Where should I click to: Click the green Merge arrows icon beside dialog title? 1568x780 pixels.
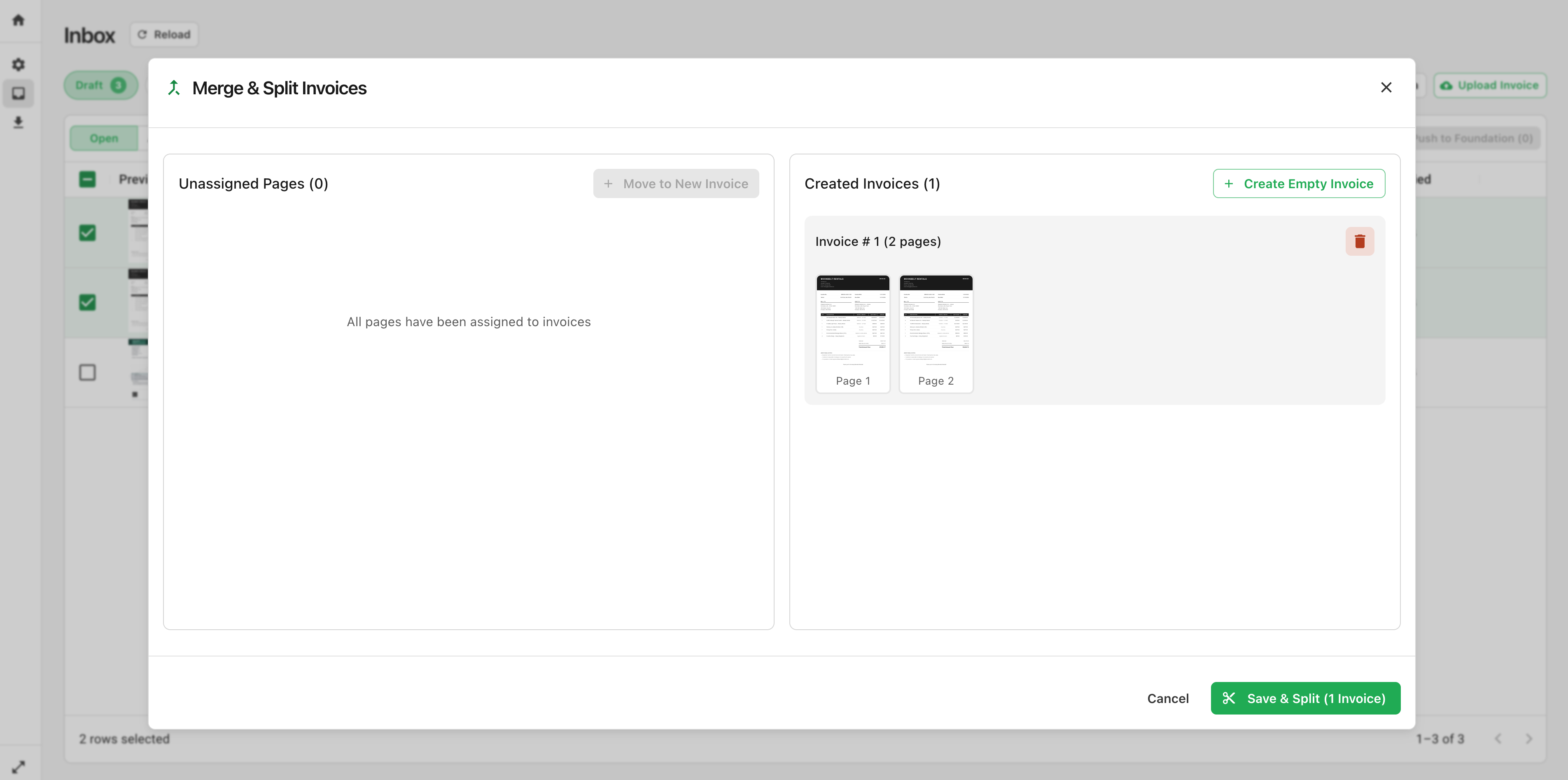coord(173,87)
